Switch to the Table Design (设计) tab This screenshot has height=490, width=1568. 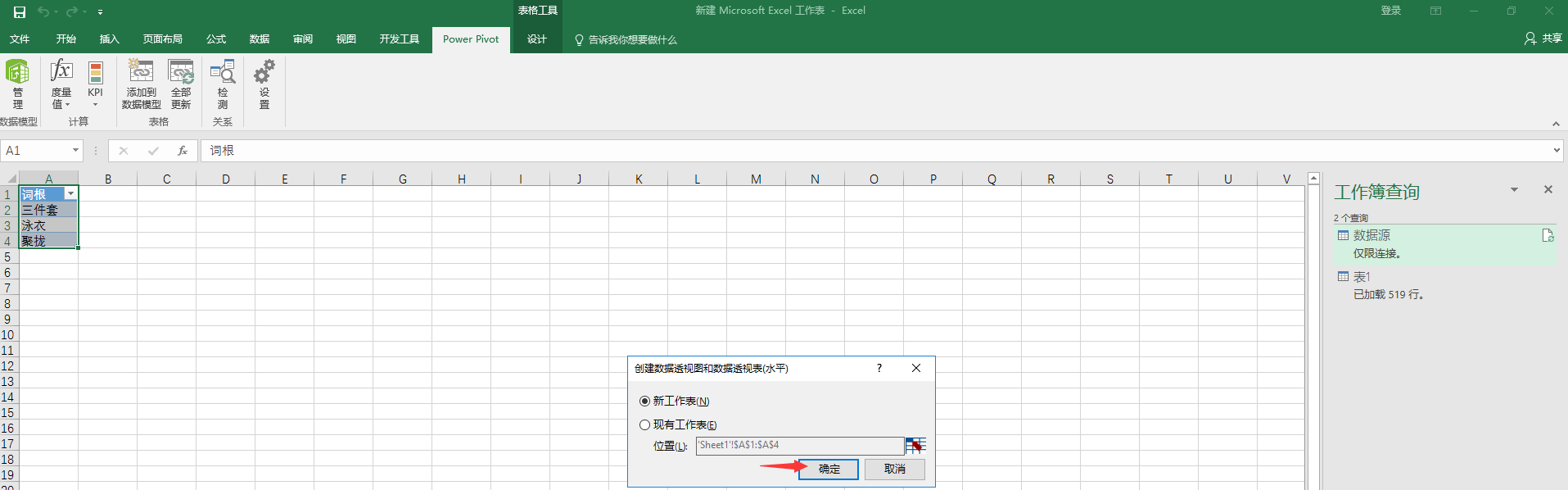point(537,39)
